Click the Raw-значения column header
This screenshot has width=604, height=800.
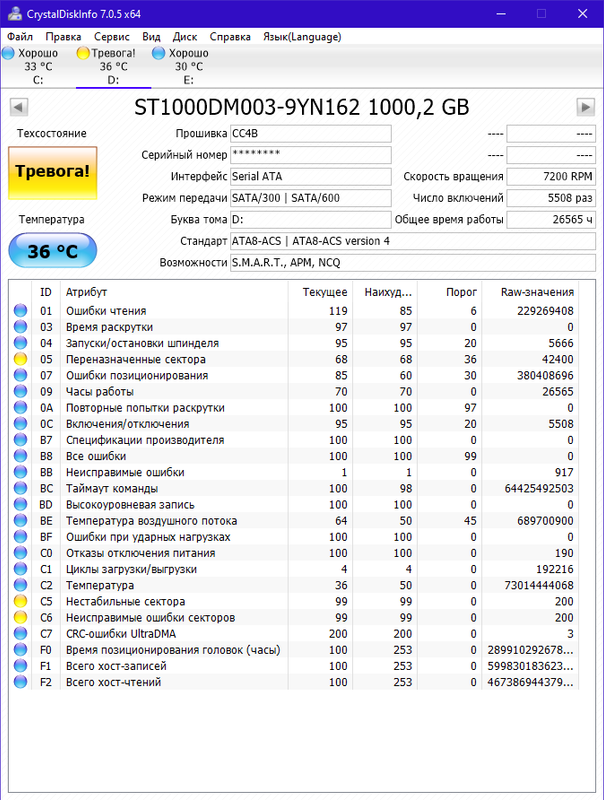click(530, 292)
